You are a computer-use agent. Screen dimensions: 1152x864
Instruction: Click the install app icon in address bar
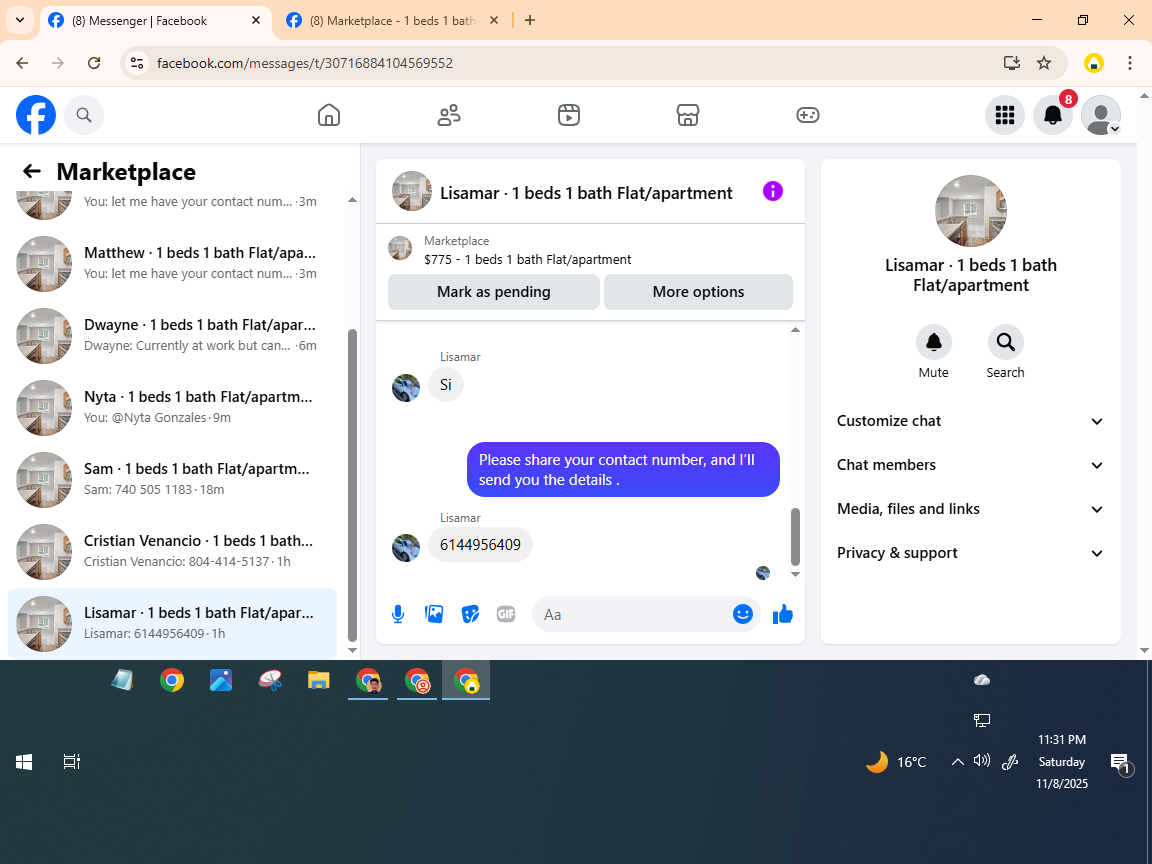click(x=1012, y=63)
